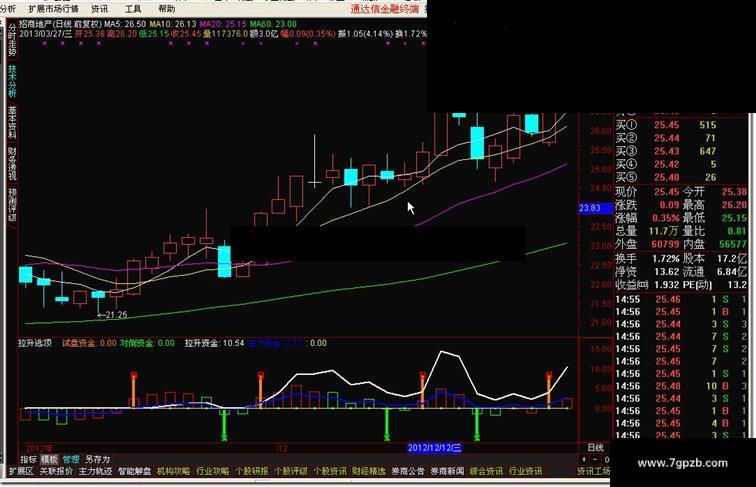Open the 综合资讯 bottom tab

[486, 471]
